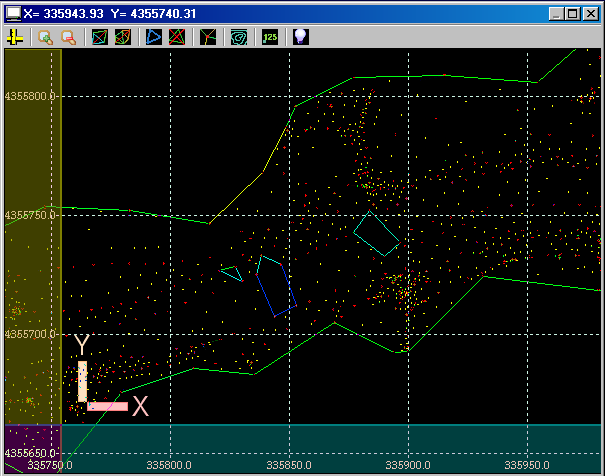Close the coordinate viewer window
The width and height of the screenshot is (605, 476).
coord(591,14)
